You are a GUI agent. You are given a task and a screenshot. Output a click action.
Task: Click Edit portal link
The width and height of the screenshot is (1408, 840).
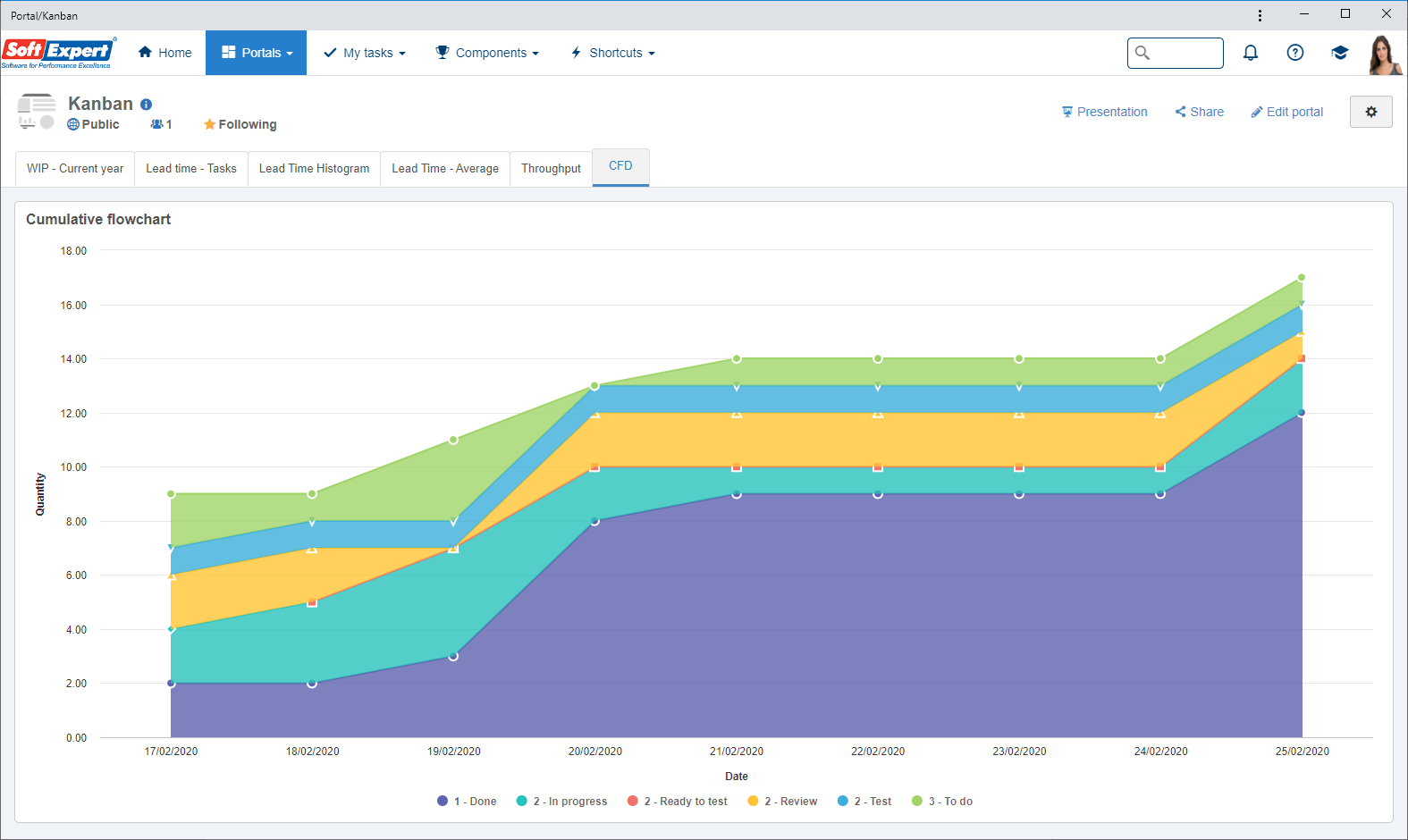1287,112
